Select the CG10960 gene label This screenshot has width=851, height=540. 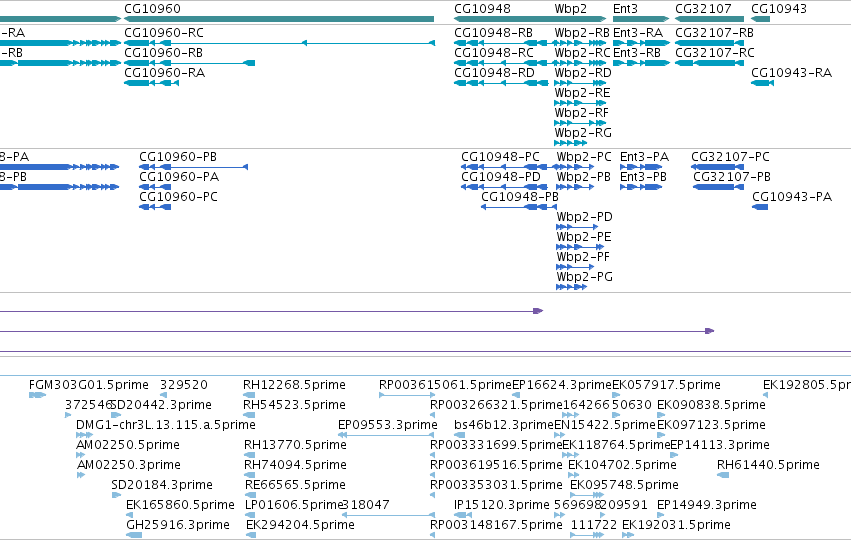[x=153, y=9]
